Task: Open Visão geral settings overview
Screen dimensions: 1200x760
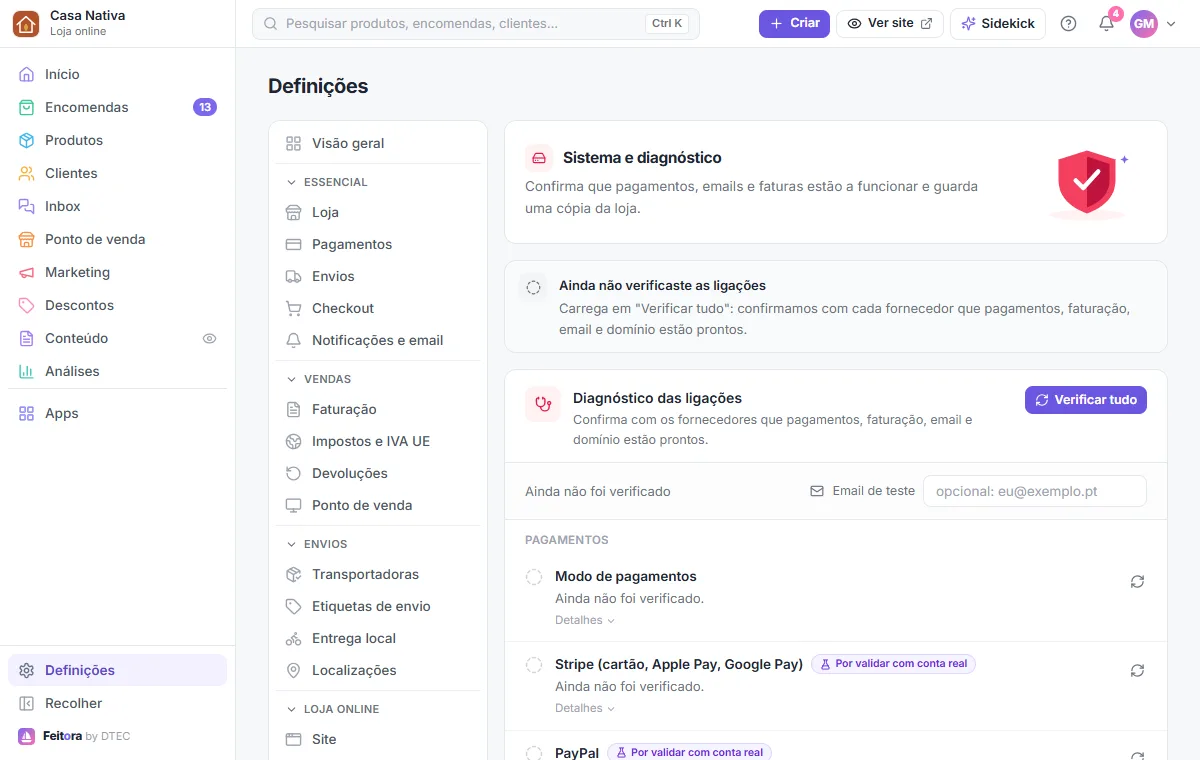Action: [378, 143]
